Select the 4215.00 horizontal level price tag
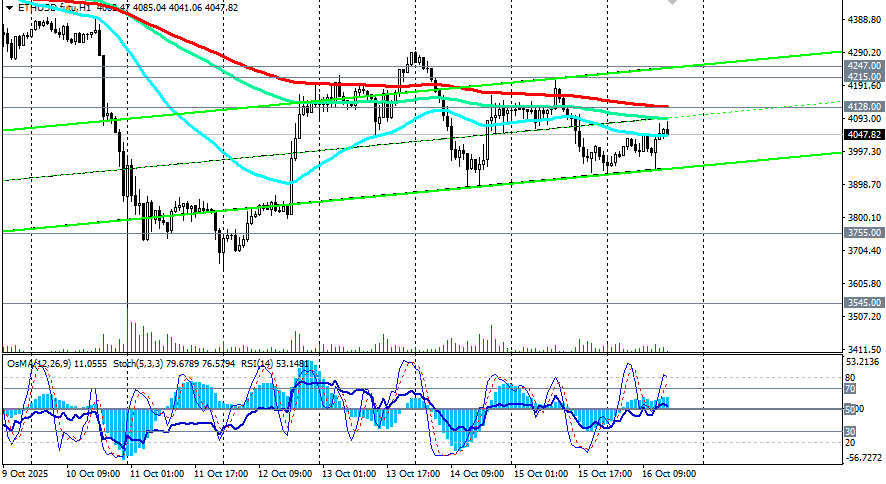 [x=864, y=77]
